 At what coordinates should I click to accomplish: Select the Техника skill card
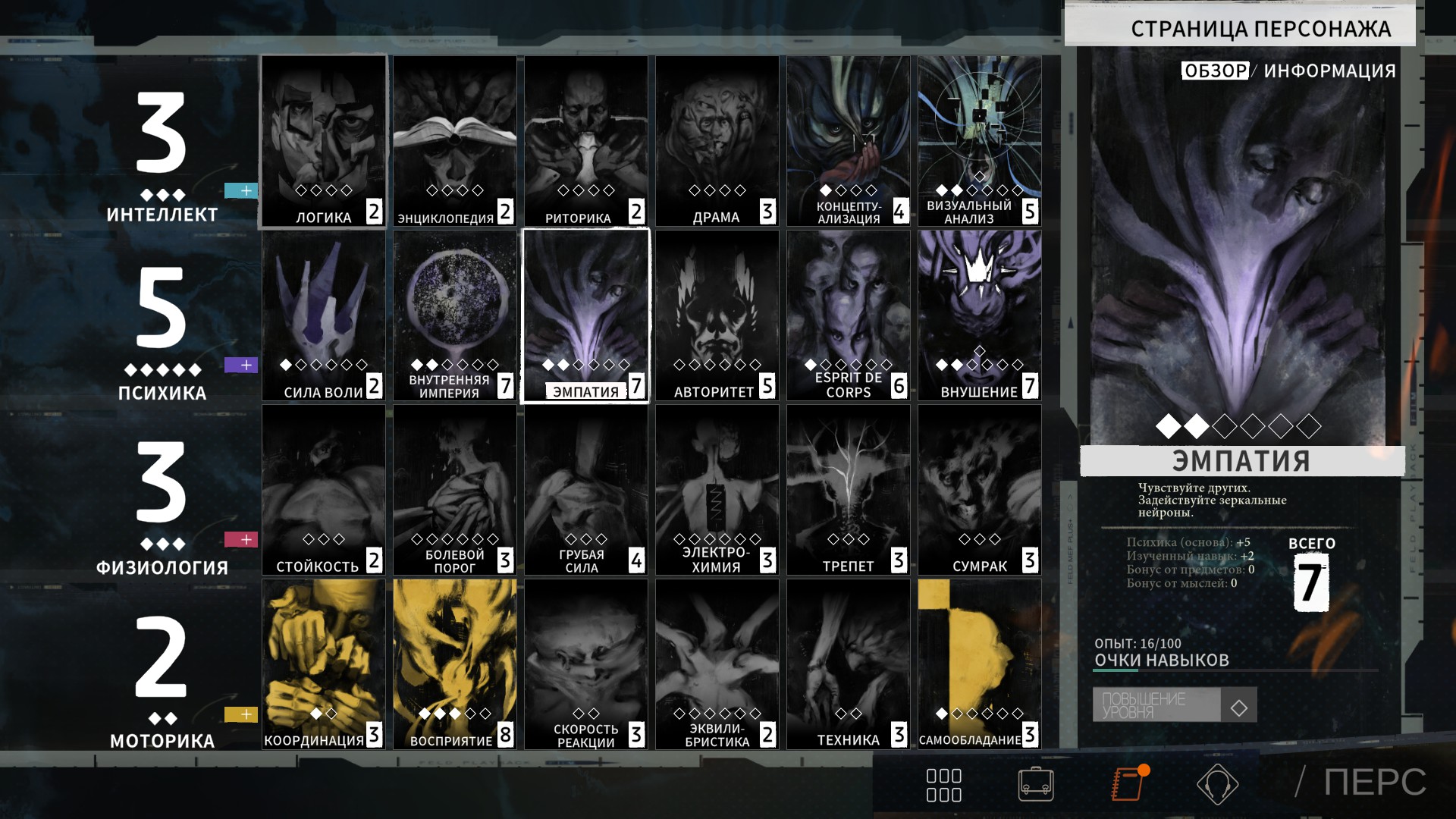[849, 664]
